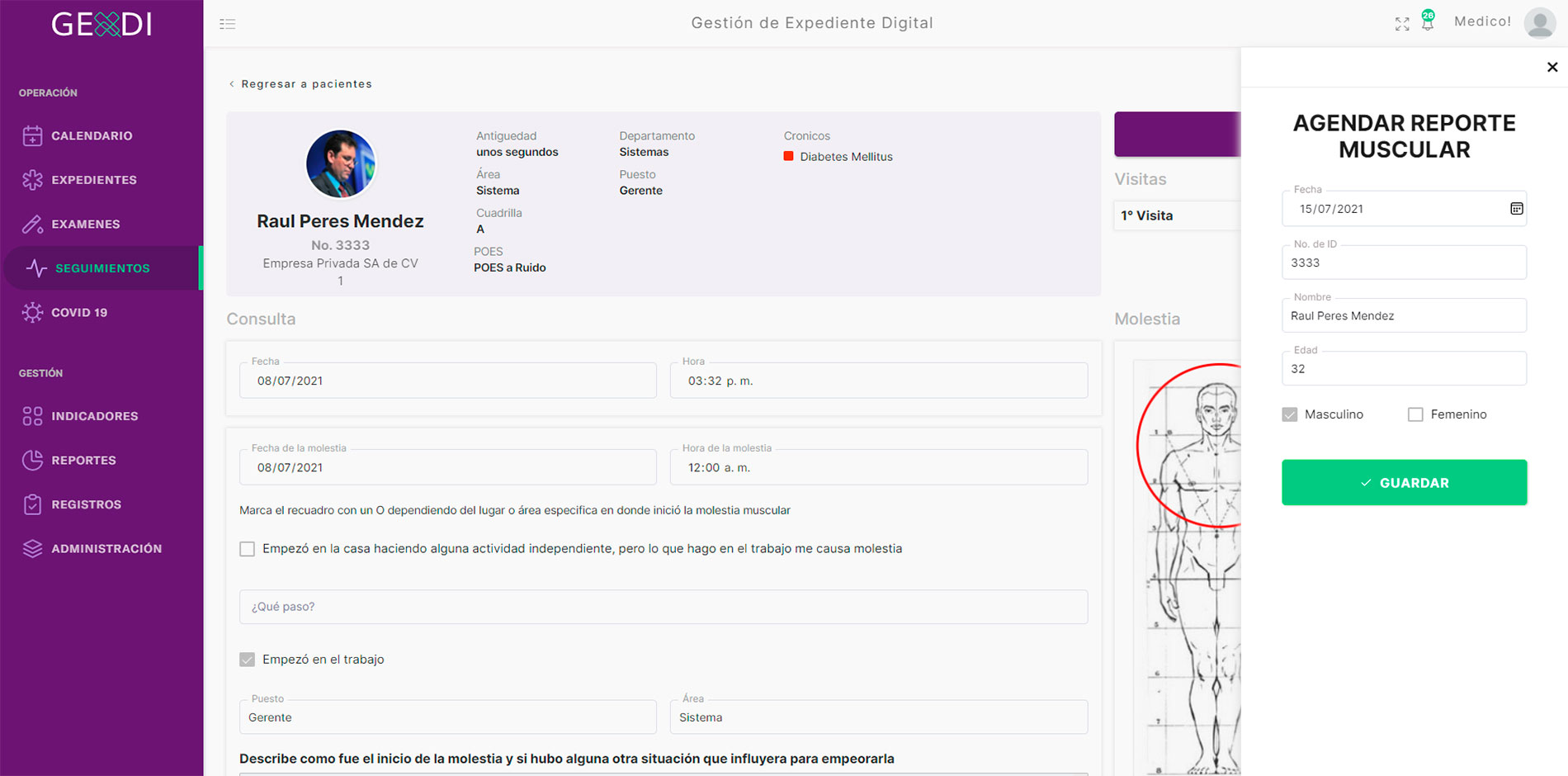Click the Consulta Hora field
This screenshot has width=1568, height=776.
879,381
